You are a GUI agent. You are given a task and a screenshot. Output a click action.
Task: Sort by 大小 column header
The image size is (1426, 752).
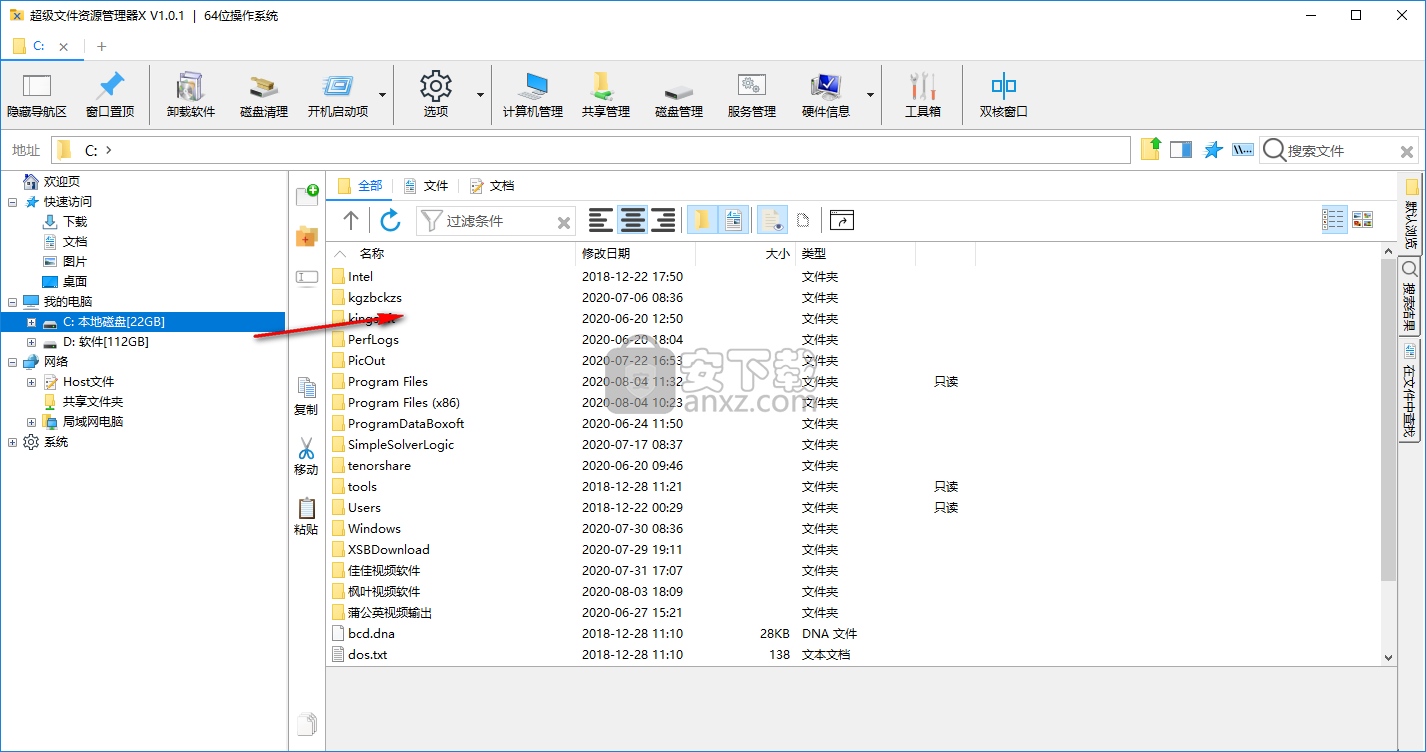[777, 254]
